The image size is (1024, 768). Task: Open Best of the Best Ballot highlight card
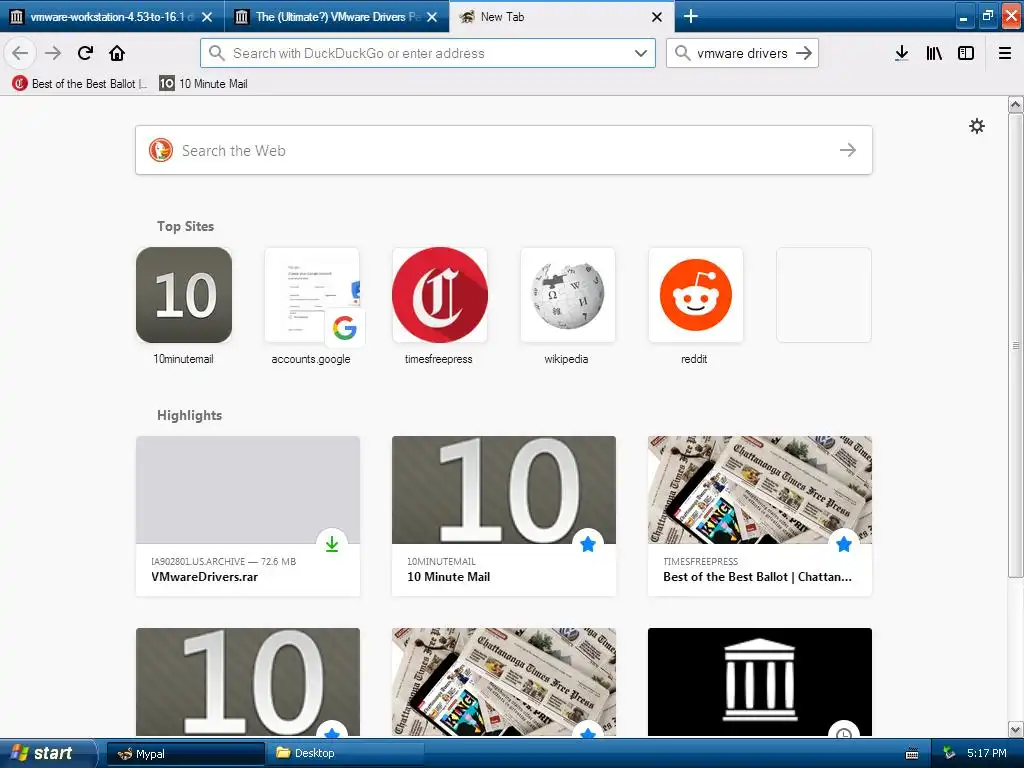[x=760, y=516]
